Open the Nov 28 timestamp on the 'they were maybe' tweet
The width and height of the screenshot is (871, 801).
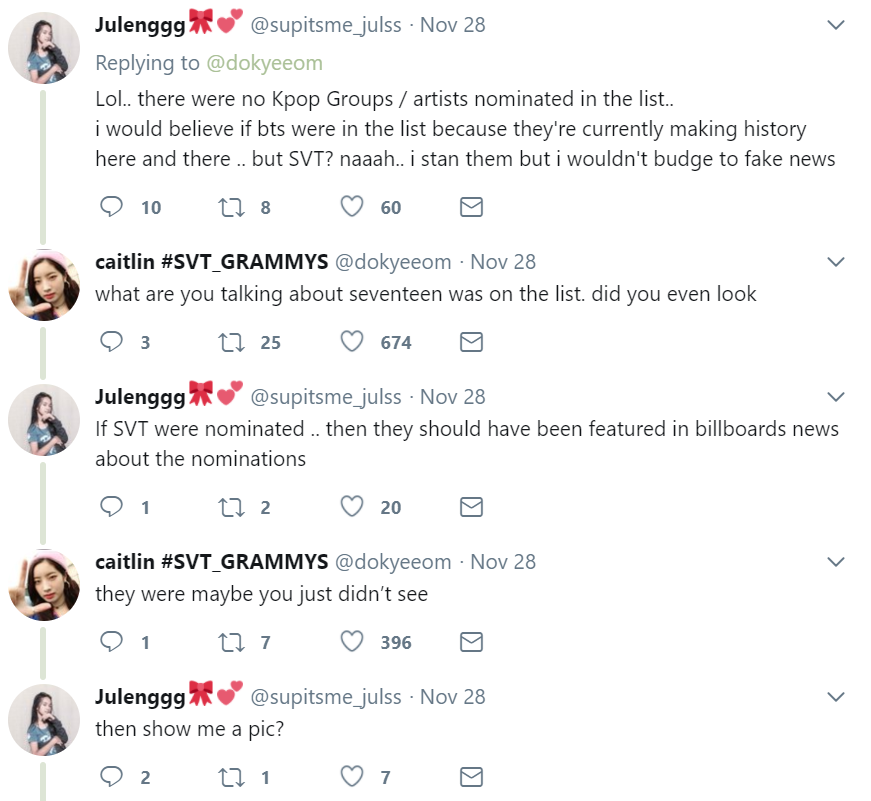tap(503, 562)
